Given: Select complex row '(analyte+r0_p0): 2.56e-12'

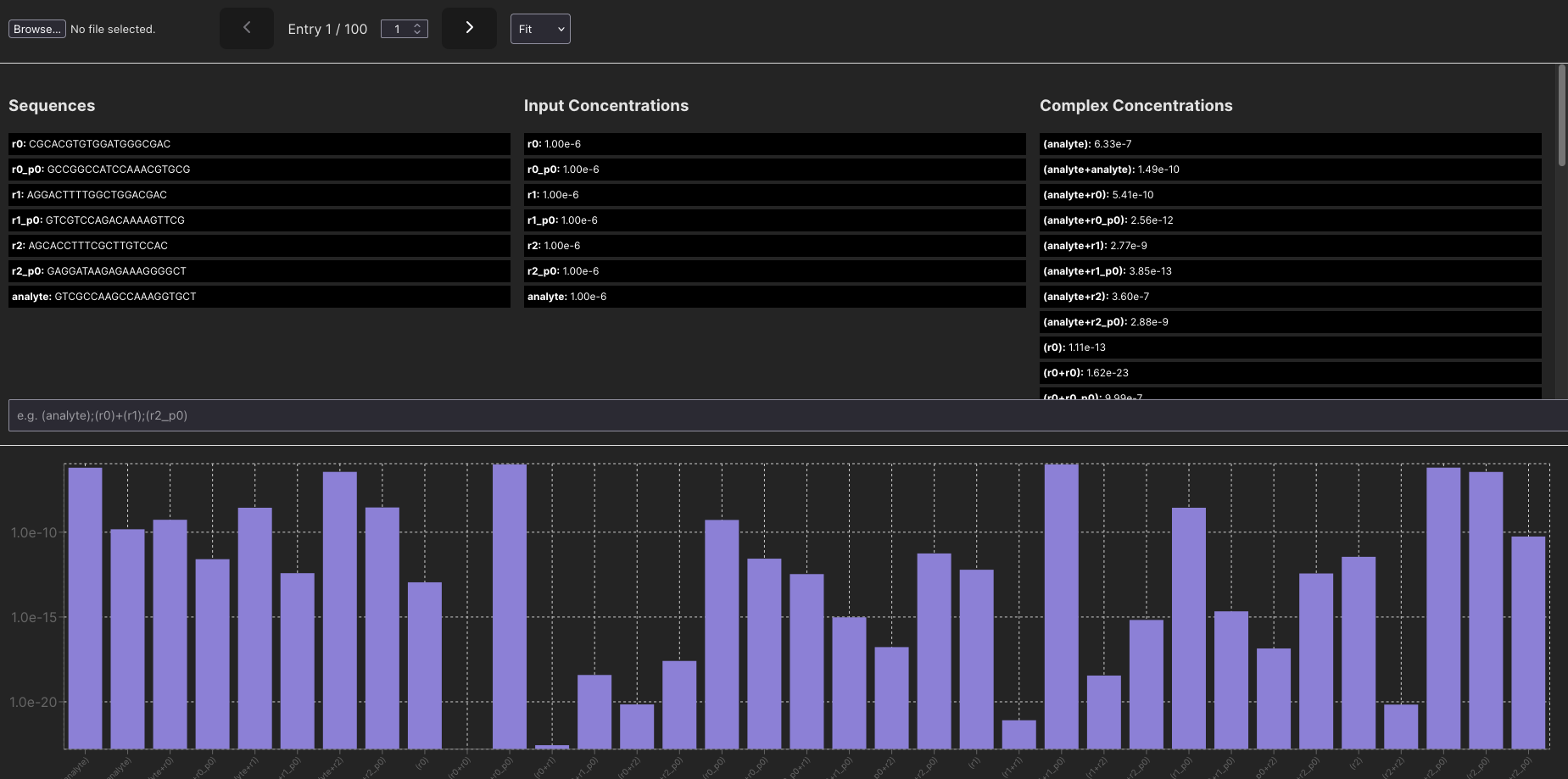Looking at the screenshot, I should pyautogui.click(x=1291, y=220).
